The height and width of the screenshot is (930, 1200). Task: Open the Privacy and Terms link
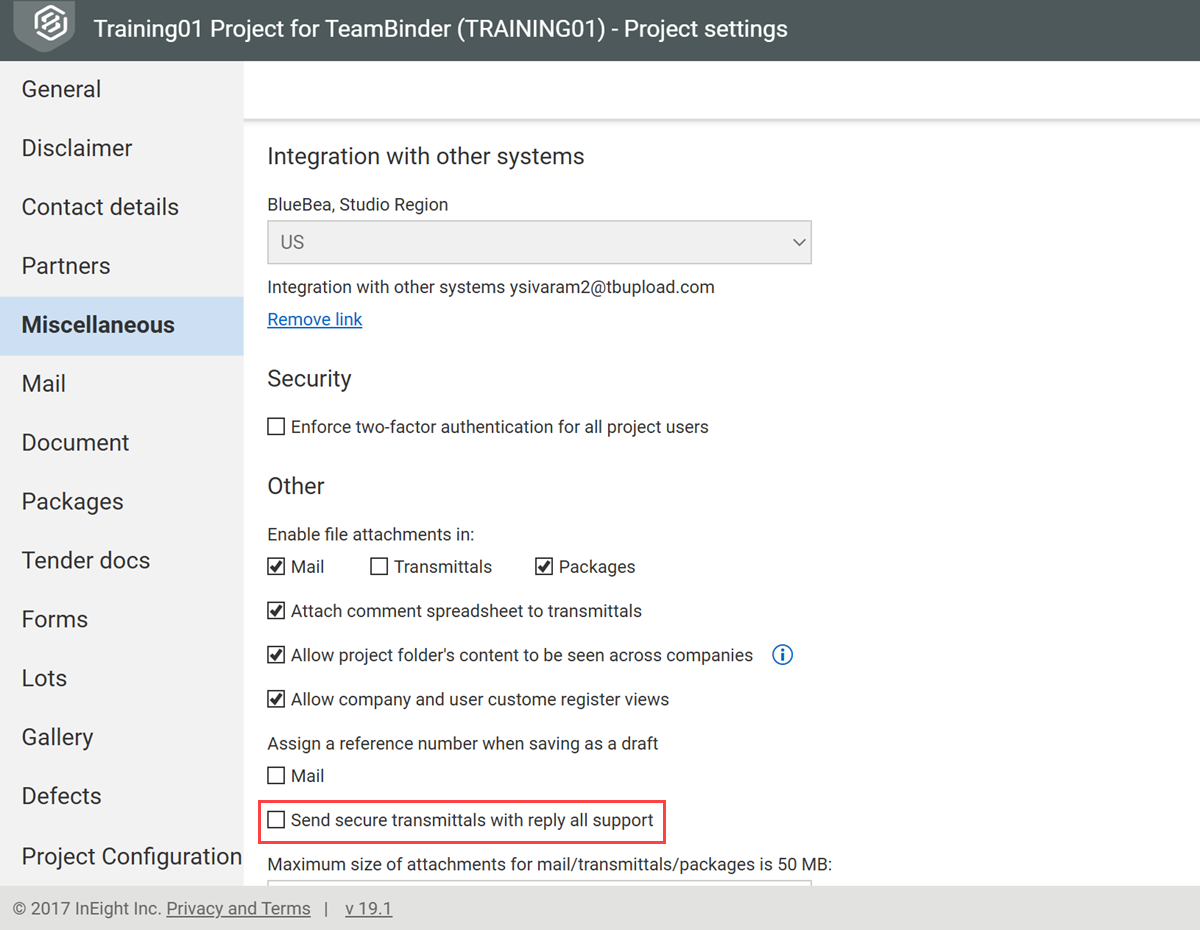click(x=238, y=909)
